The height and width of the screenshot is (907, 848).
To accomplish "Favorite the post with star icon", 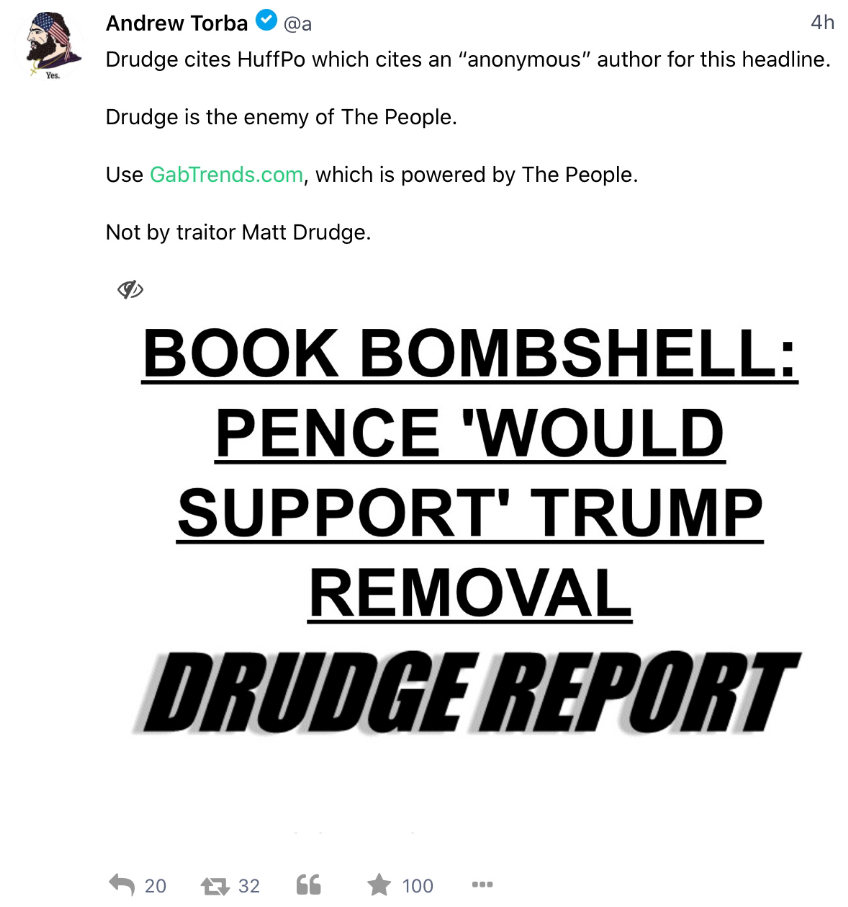I will (x=379, y=884).
